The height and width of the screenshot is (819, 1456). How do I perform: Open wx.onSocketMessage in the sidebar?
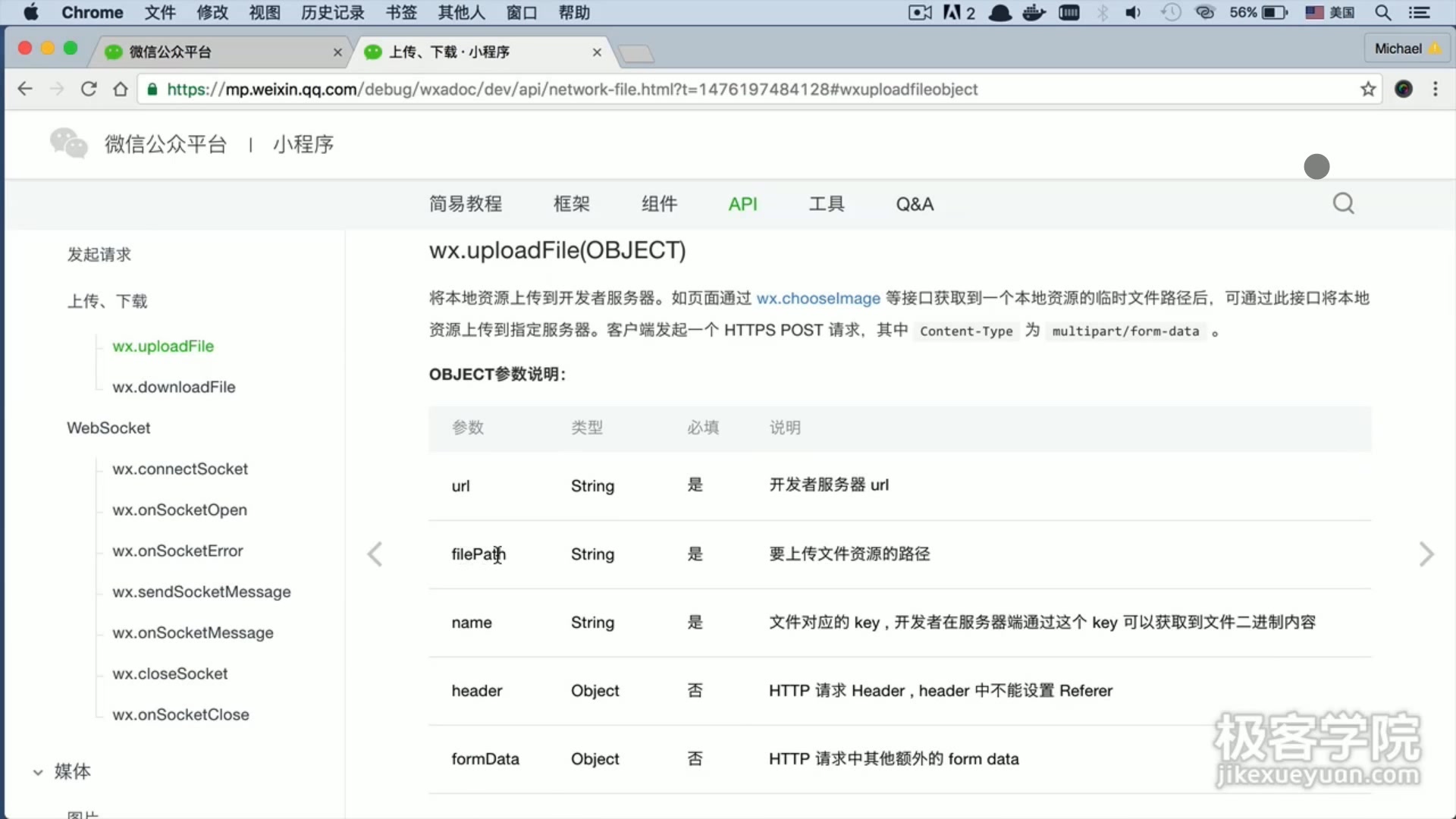[x=193, y=632]
